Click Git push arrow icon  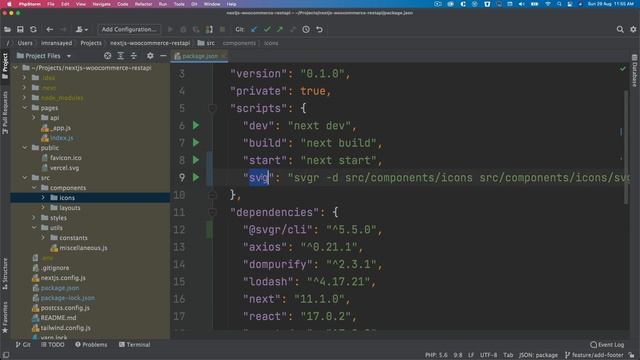(x=280, y=29)
